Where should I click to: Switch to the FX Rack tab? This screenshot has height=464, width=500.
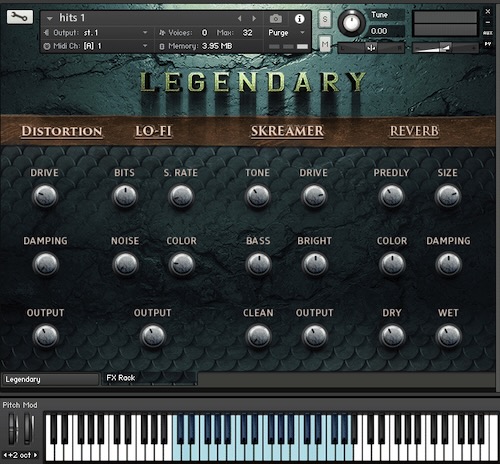(x=149, y=378)
